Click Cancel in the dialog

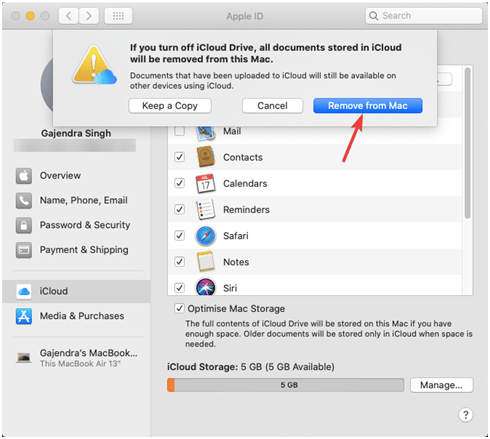(272, 106)
